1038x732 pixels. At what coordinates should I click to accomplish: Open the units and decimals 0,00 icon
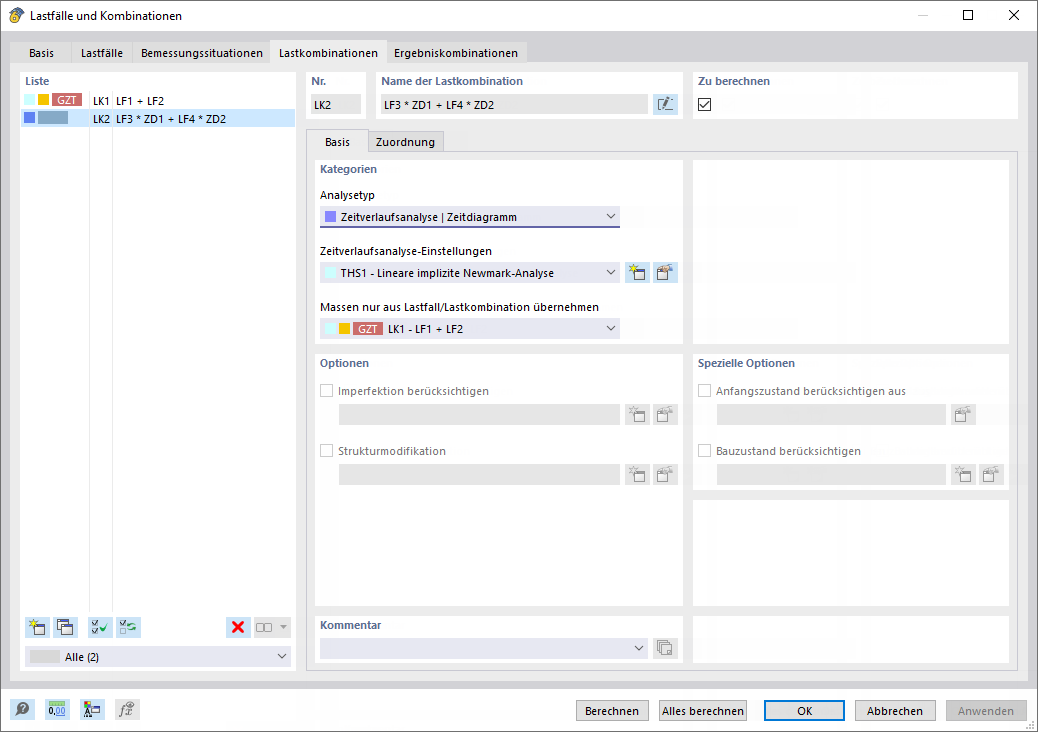[57, 709]
